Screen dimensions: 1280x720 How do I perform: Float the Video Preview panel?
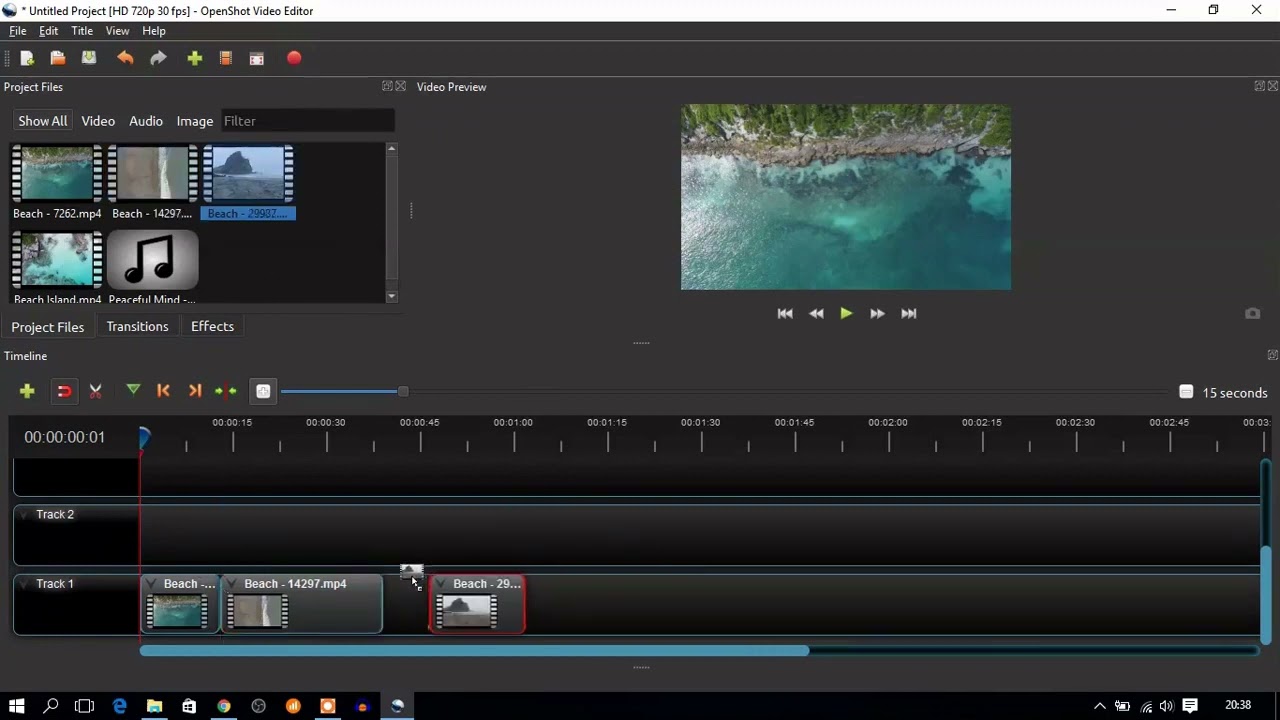1260,86
